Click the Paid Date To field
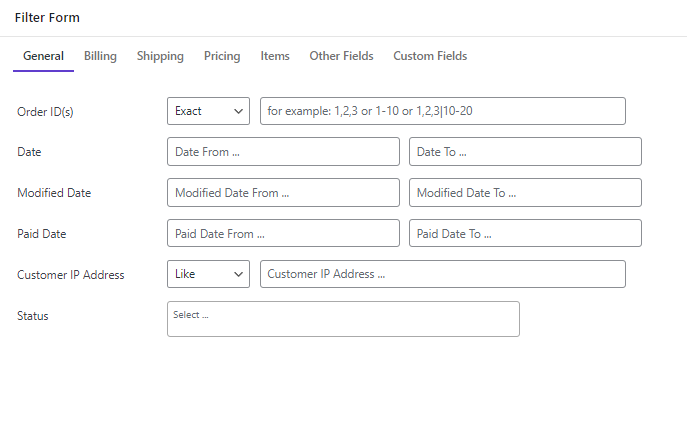687x423 pixels. pos(525,234)
